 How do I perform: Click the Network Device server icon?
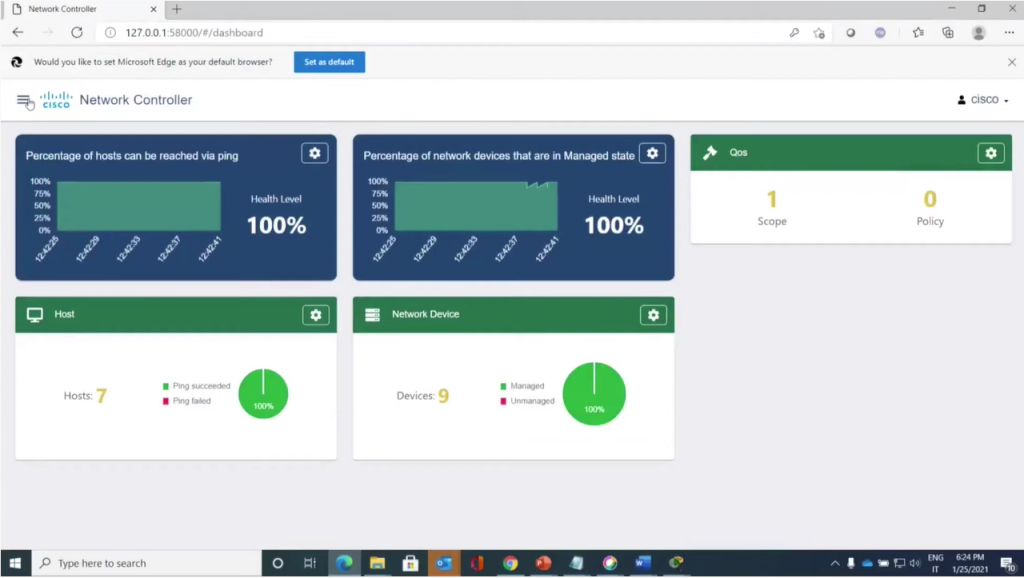coord(372,315)
